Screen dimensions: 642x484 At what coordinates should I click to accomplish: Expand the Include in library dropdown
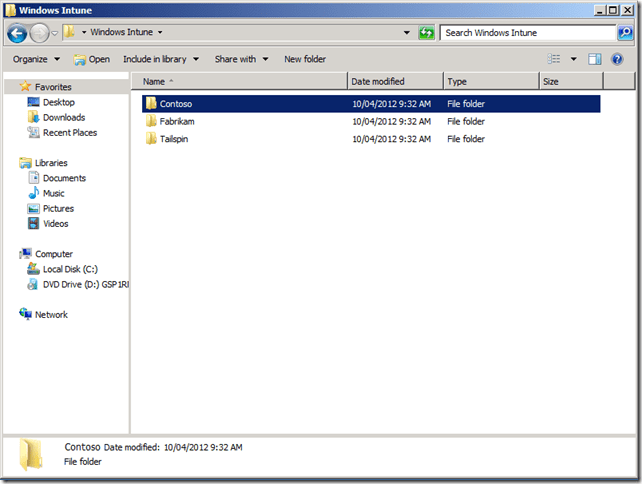[x=160, y=59]
